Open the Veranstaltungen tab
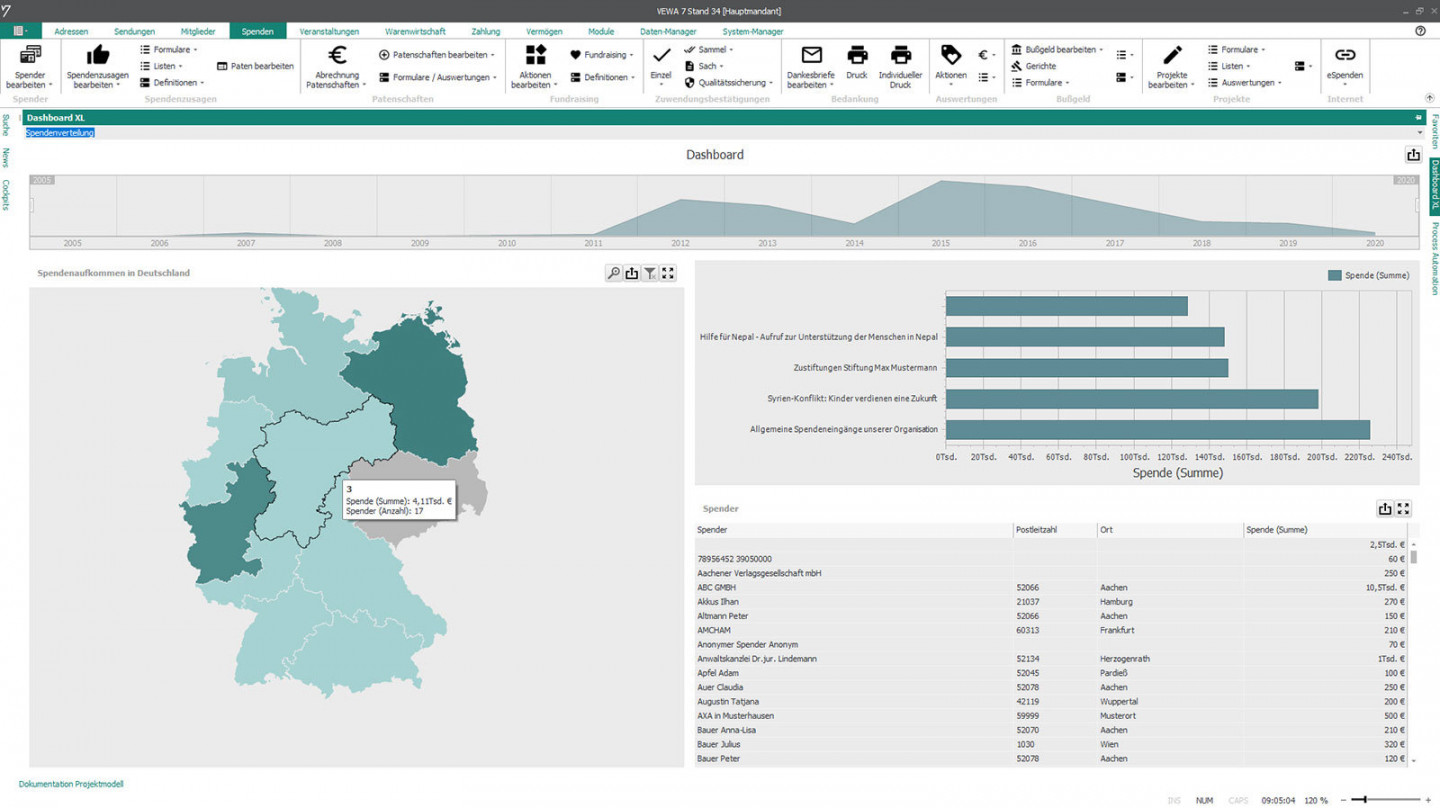The image size is (1440, 808). click(329, 31)
